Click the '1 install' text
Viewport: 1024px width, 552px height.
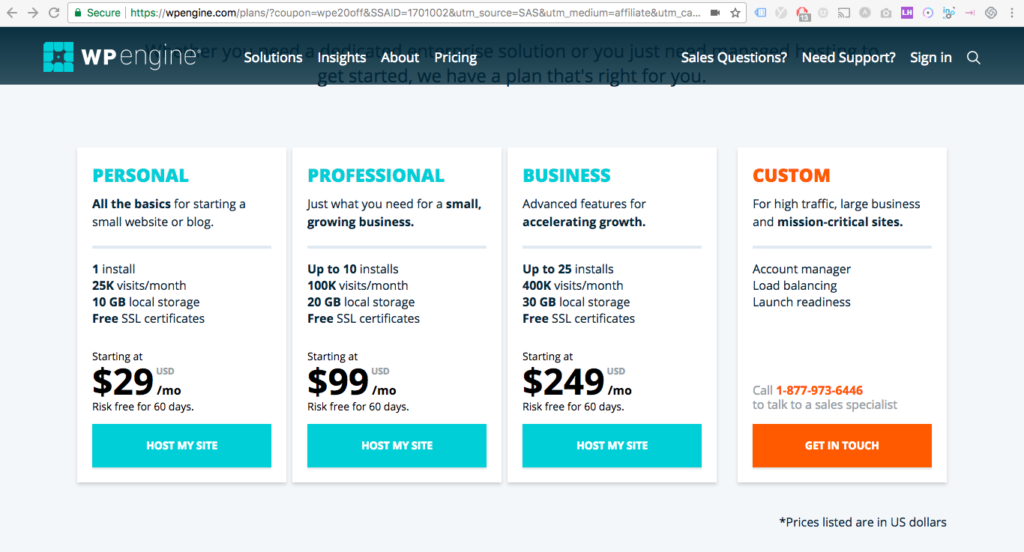tap(114, 269)
